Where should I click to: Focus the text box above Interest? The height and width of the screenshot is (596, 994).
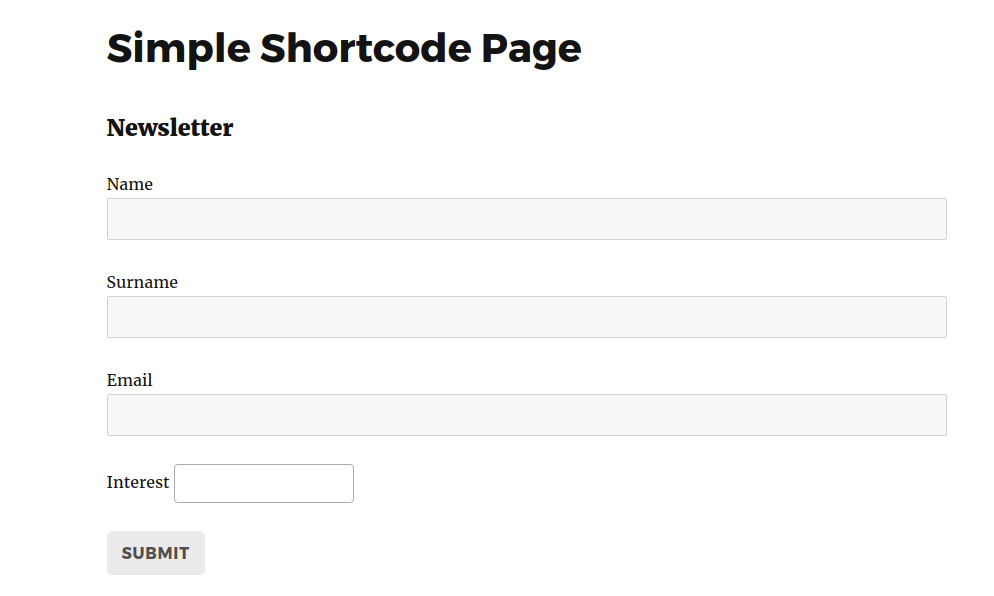click(526, 415)
